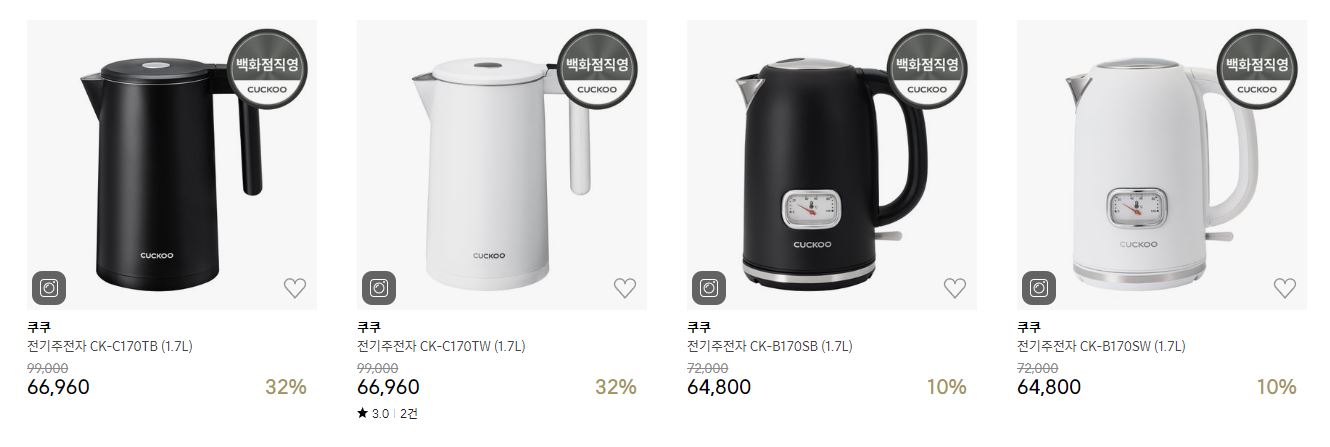This screenshot has width=1330, height=447.
Task: Add black CK-B170SB kettle to favorites via heart
Action: [954, 288]
